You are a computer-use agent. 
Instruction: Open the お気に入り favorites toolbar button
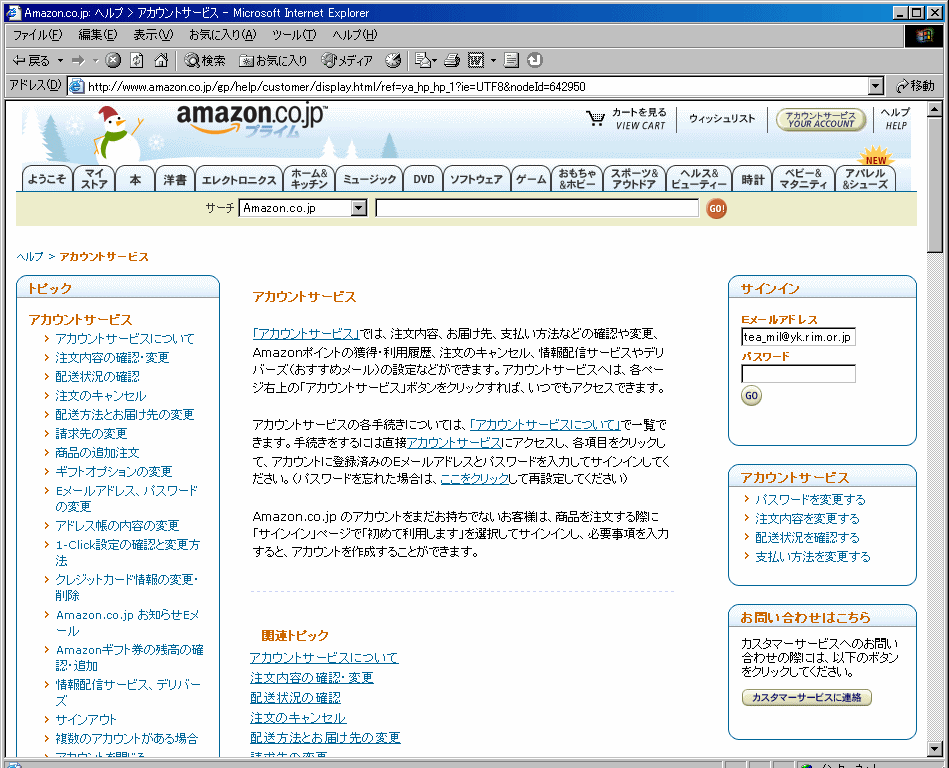pyautogui.click(x=274, y=60)
